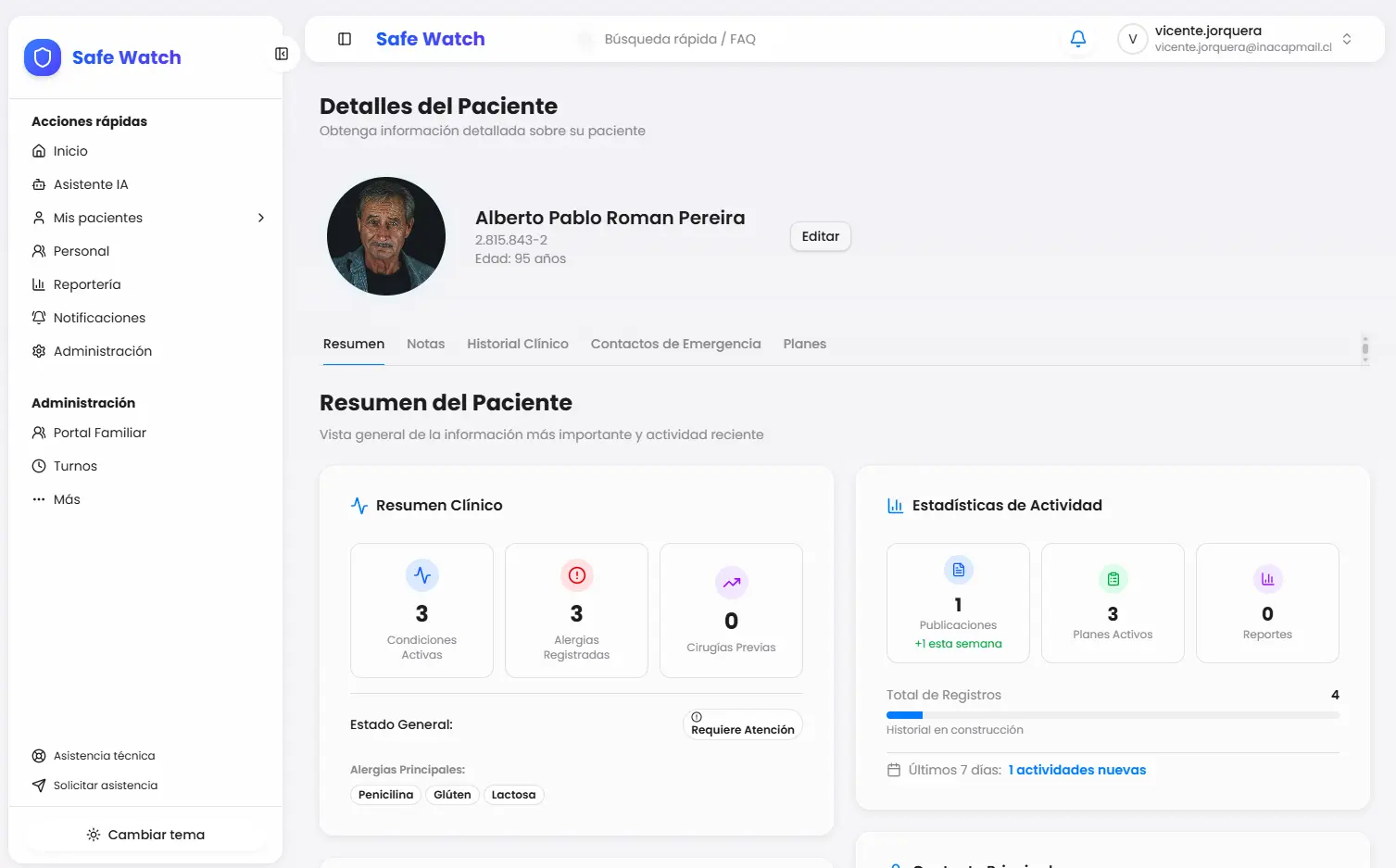The height and width of the screenshot is (868, 1396).
Task: Click Solicitar asistencia send icon
Action: coord(39,785)
